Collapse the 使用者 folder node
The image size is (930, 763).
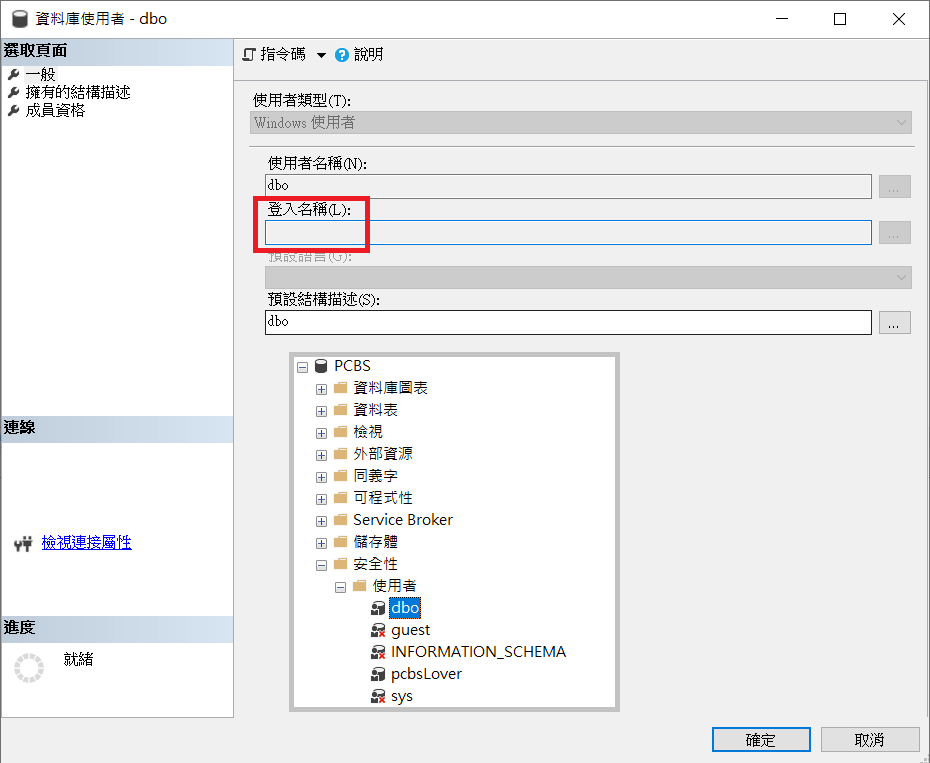point(341,586)
